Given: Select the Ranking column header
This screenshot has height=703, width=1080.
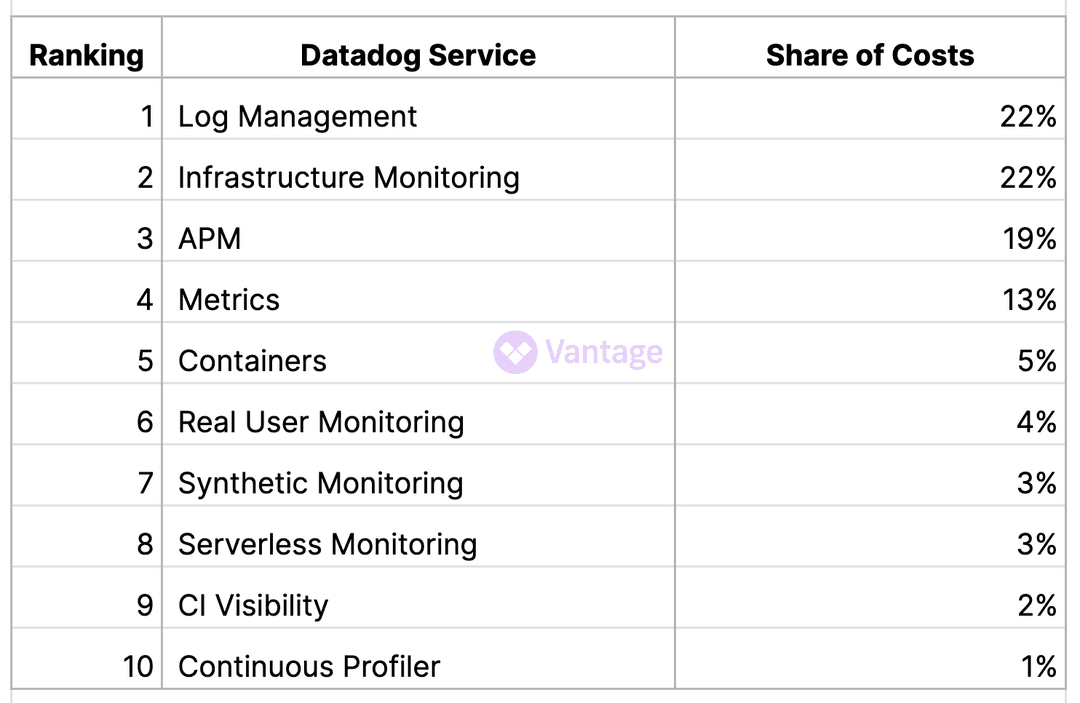Looking at the screenshot, I should click(x=86, y=55).
